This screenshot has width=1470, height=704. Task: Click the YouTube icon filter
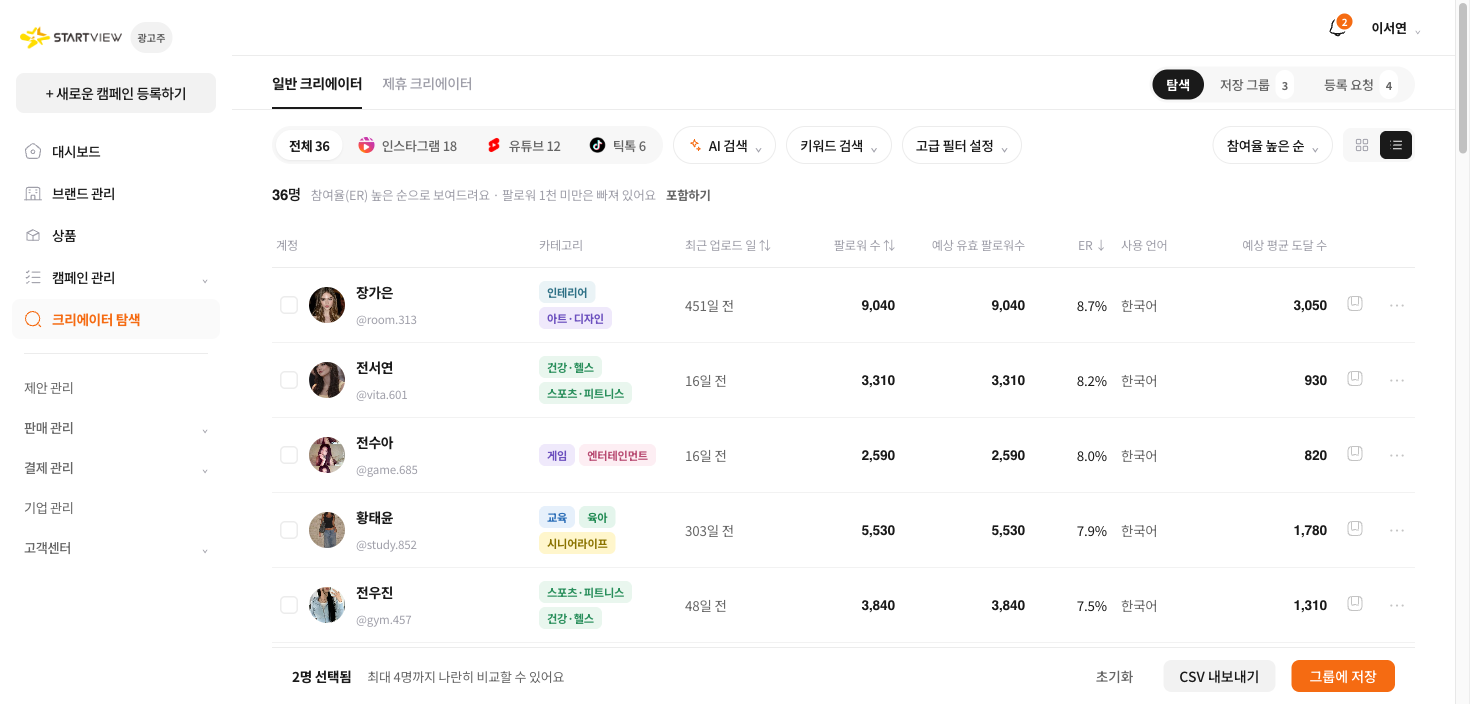[493, 145]
